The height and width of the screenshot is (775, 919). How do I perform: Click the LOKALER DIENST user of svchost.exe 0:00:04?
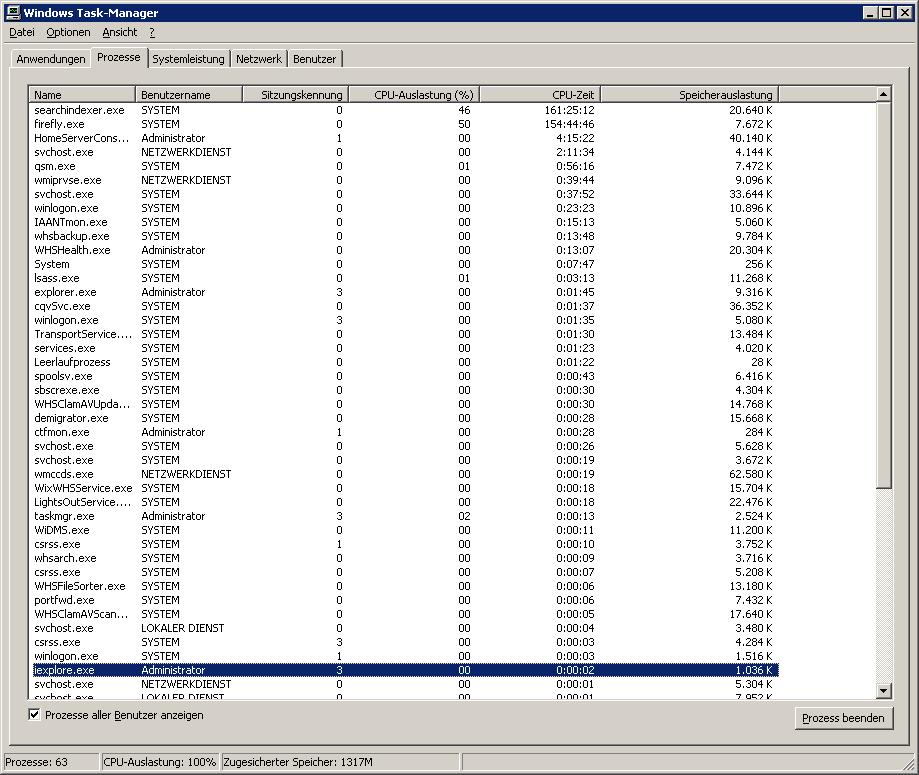183,628
